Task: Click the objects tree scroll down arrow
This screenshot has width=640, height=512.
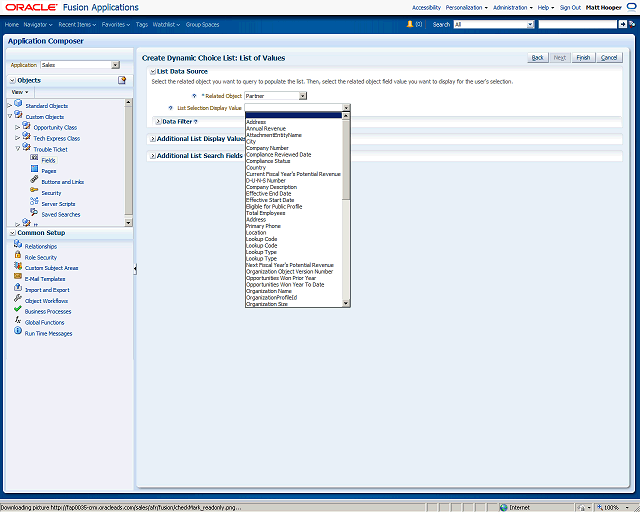Action: tap(128, 223)
